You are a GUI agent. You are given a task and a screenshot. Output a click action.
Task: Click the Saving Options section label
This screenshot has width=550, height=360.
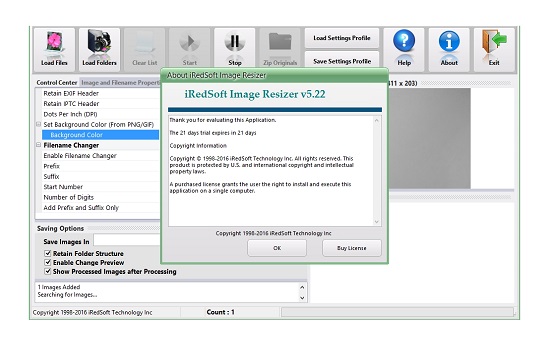(60, 228)
